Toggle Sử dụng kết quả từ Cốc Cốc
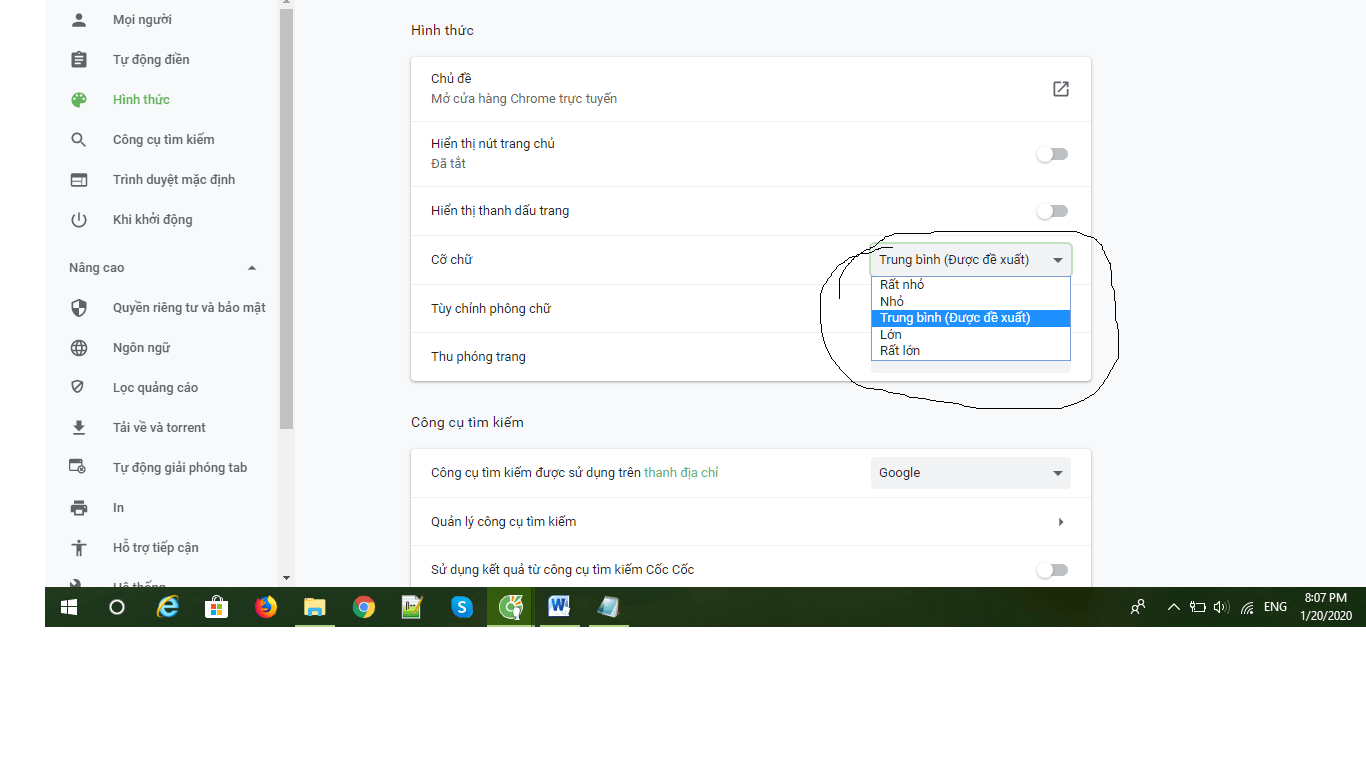This screenshot has width=1366, height=768. coord(1052,570)
